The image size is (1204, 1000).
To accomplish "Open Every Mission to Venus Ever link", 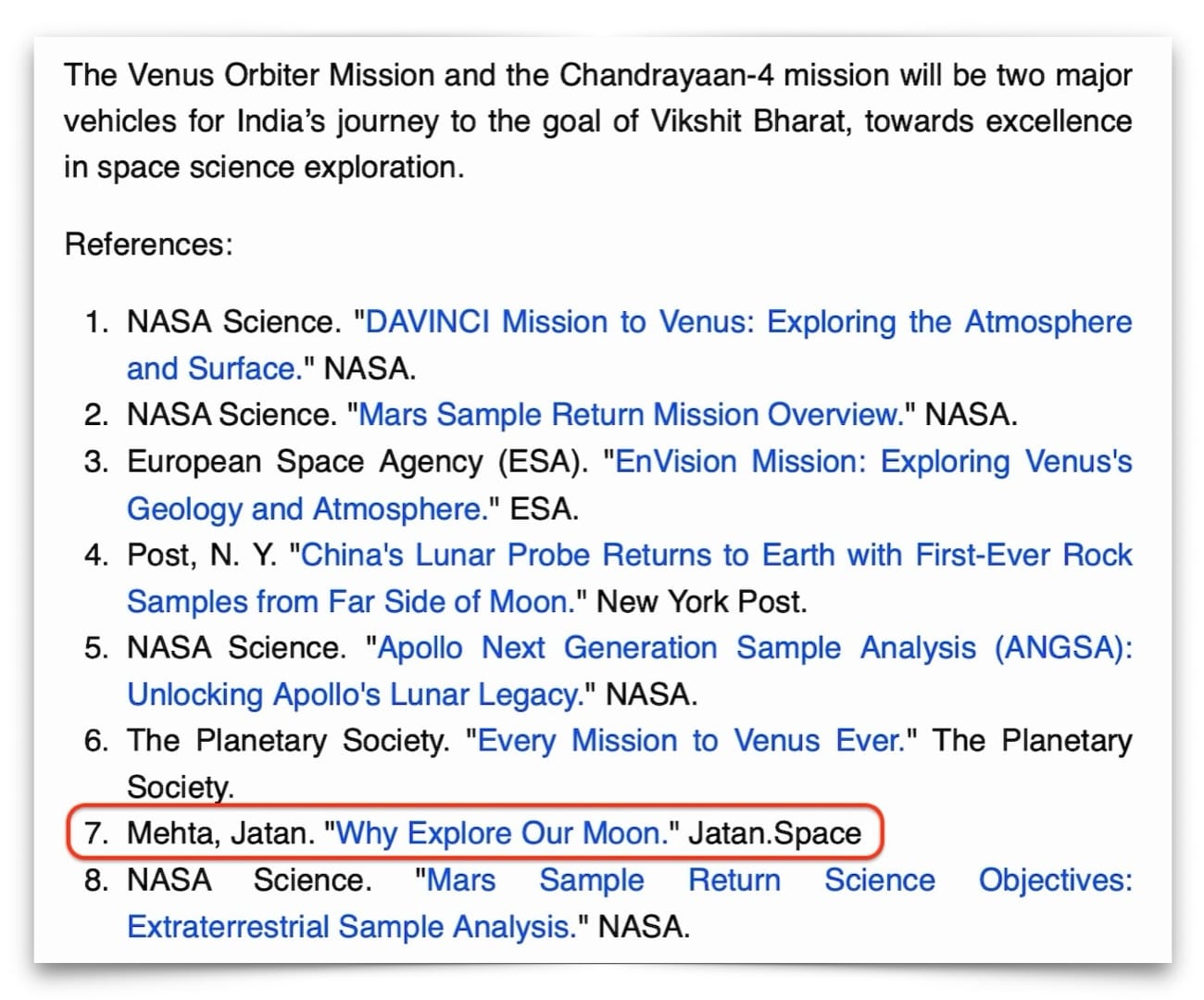I will click(x=691, y=741).
